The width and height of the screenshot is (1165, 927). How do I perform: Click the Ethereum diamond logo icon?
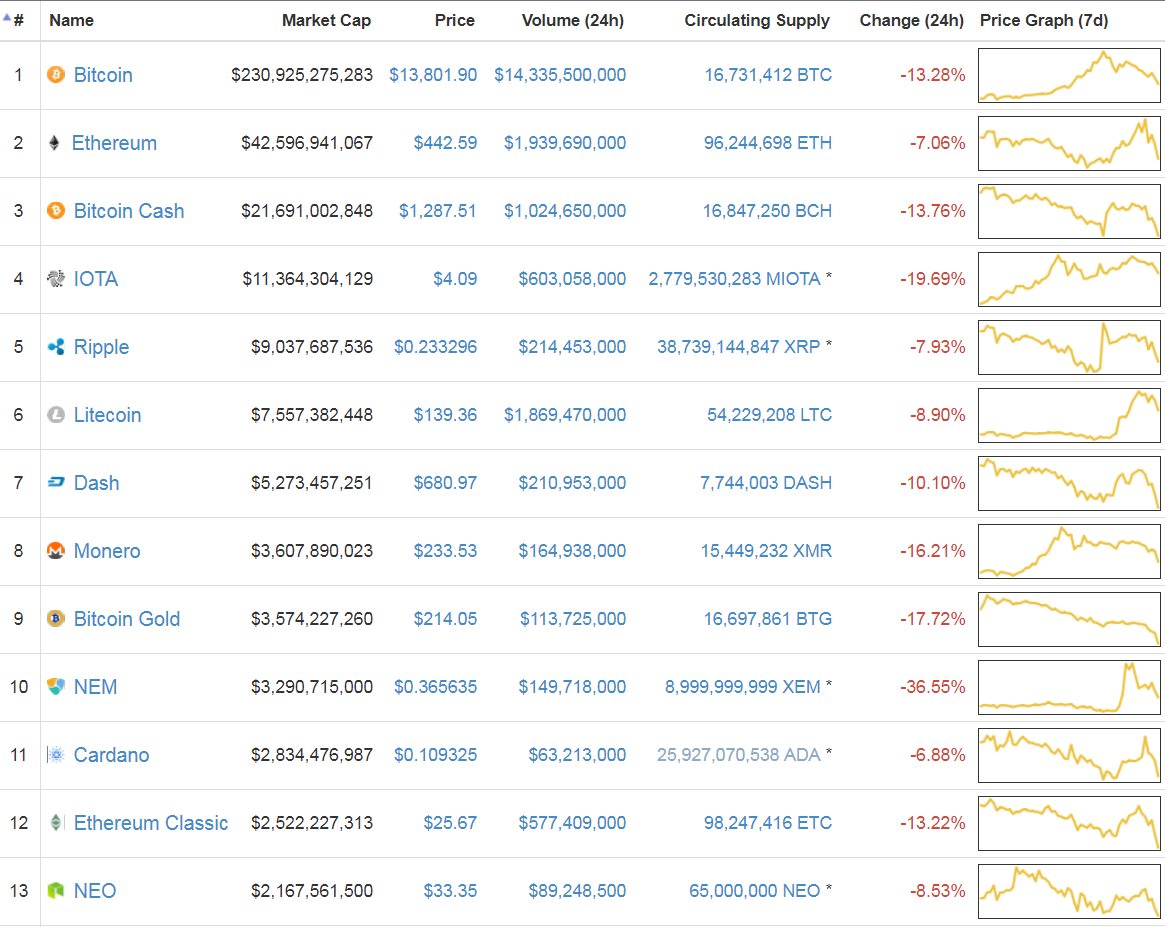pyautogui.click(x=54, y=143)
